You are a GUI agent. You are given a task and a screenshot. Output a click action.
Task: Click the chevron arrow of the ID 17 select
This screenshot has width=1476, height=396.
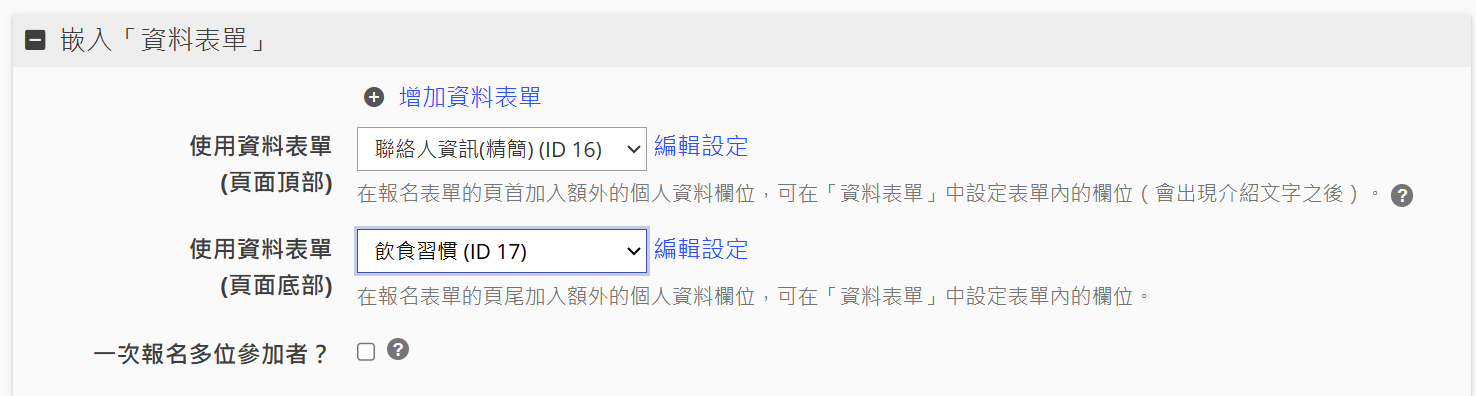click(632, 251)
